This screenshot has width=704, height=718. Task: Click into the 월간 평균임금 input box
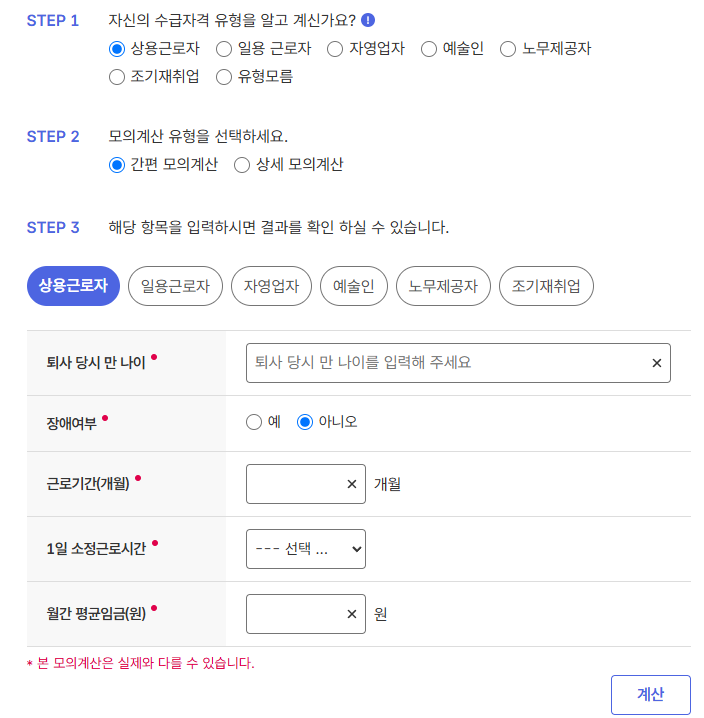tap(295, 614)
